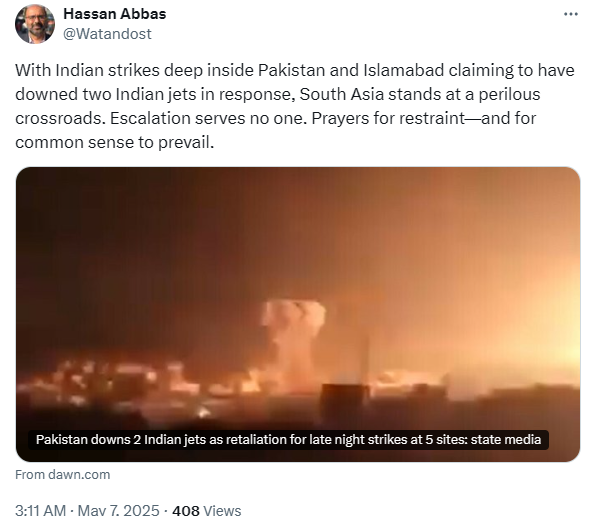
Task: Open the dawn.com article preview image
Action: tap(298, 314)
